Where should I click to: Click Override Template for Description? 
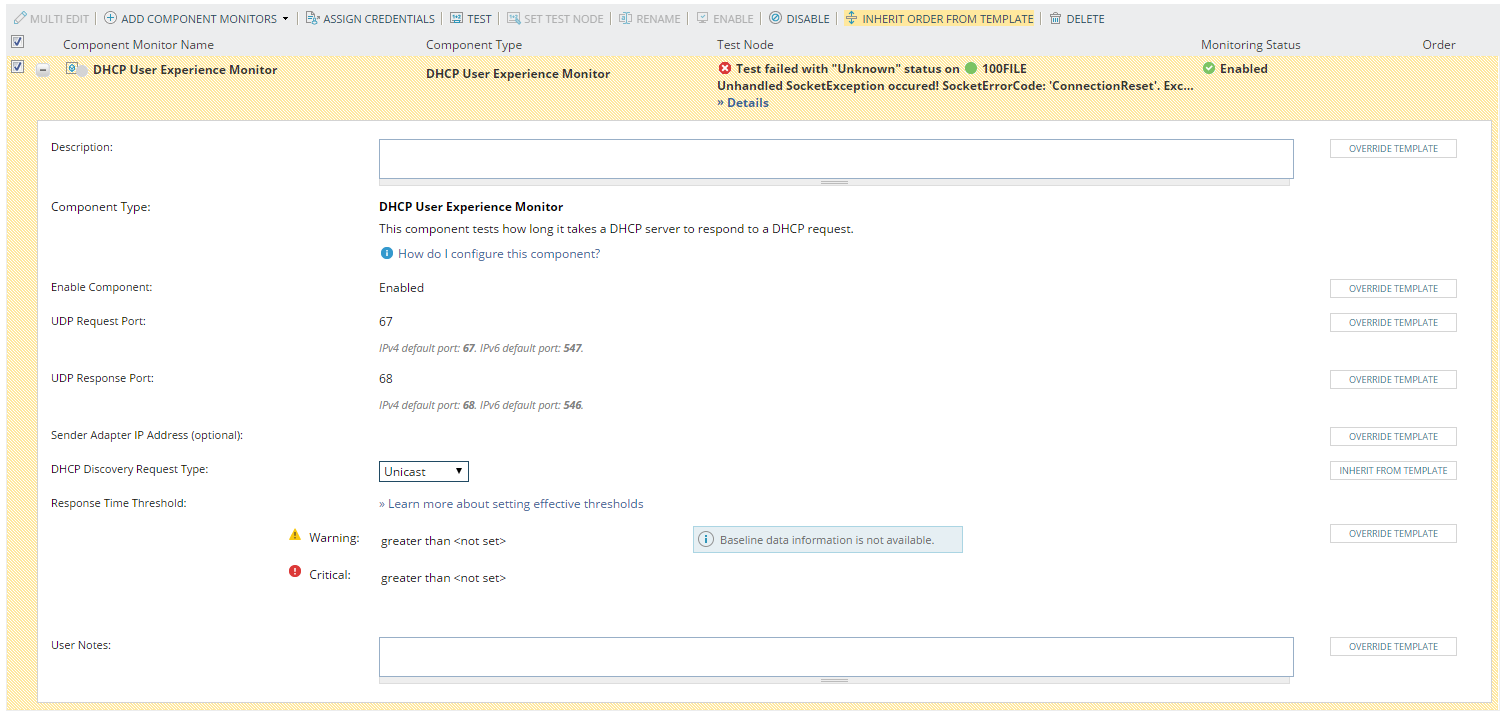[1393, 148]
